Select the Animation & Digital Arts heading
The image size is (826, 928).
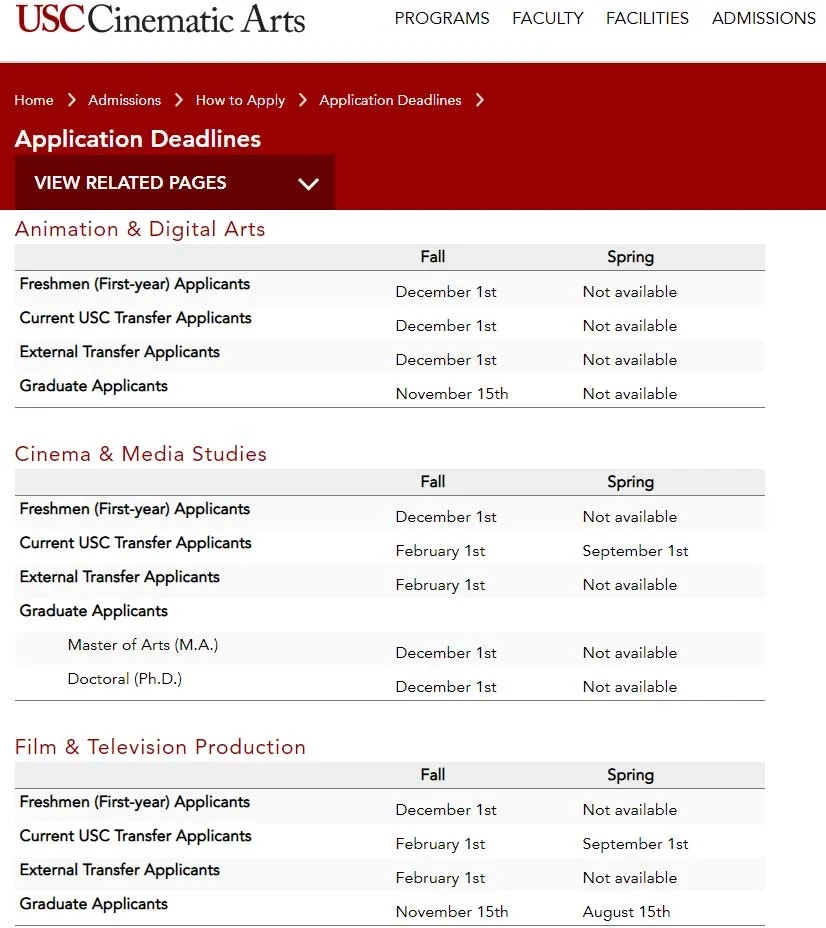click(x=140, y=229)
